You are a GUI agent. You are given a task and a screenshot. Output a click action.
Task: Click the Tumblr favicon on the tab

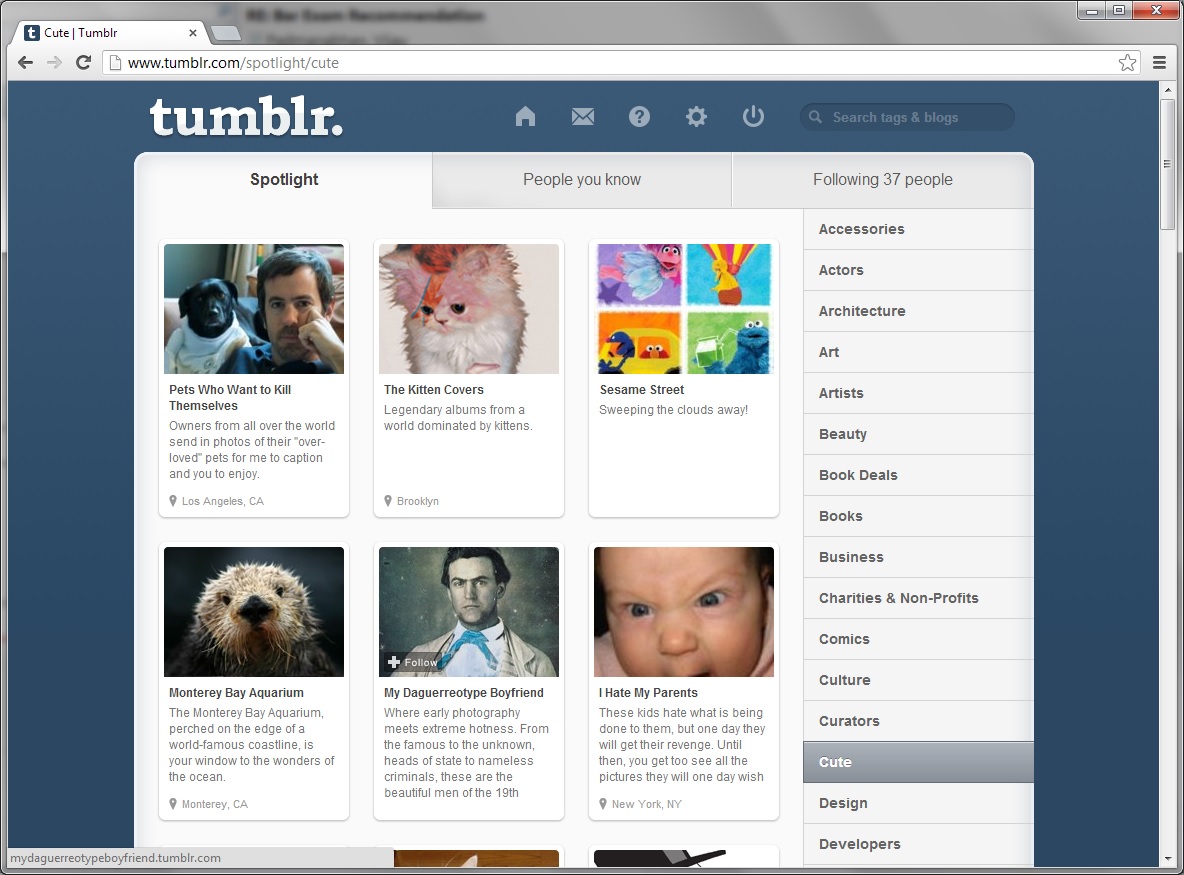(x=32, y=32)
